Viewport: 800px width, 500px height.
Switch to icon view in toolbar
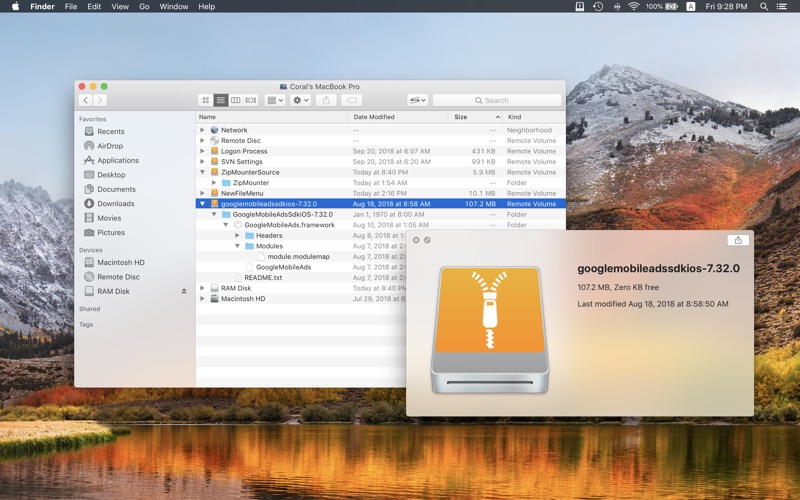206,101
